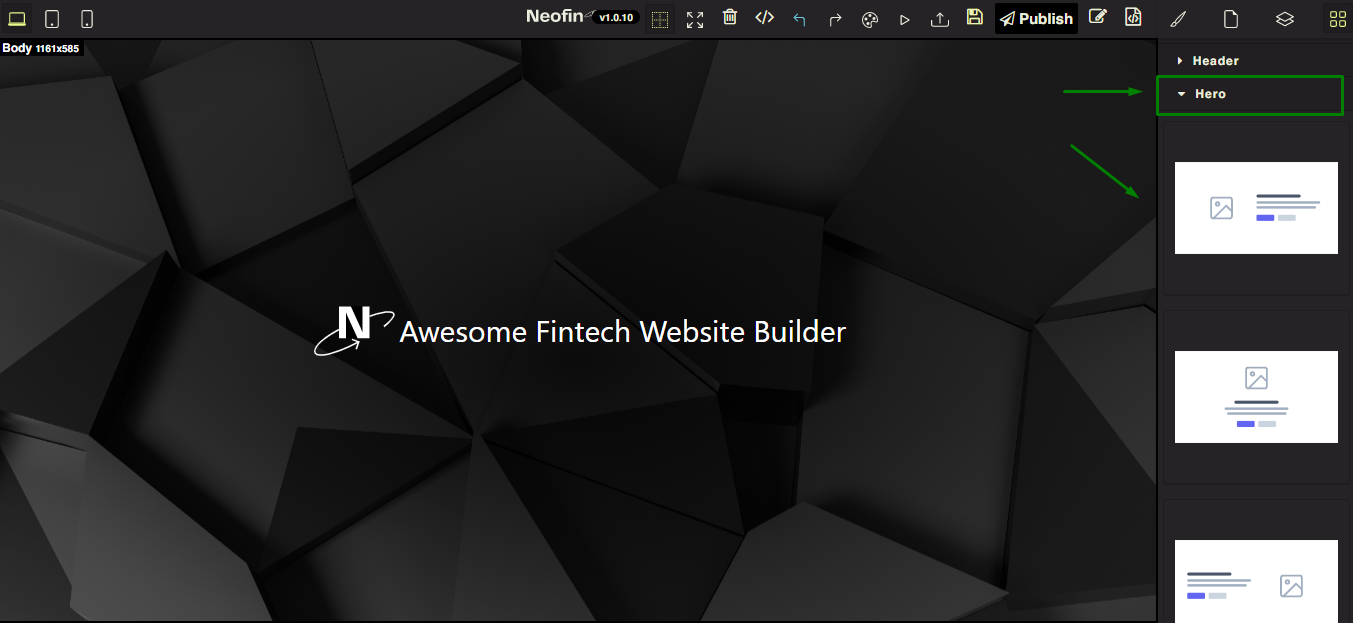Click the Awesome Fintech Website Builder heading
1353x623 pixels.
coord(623,331)
